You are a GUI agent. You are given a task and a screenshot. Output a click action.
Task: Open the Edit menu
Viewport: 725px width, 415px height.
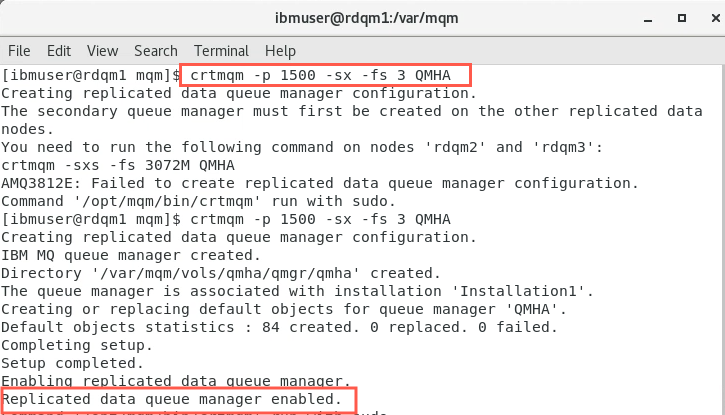[x=59, y=51]
